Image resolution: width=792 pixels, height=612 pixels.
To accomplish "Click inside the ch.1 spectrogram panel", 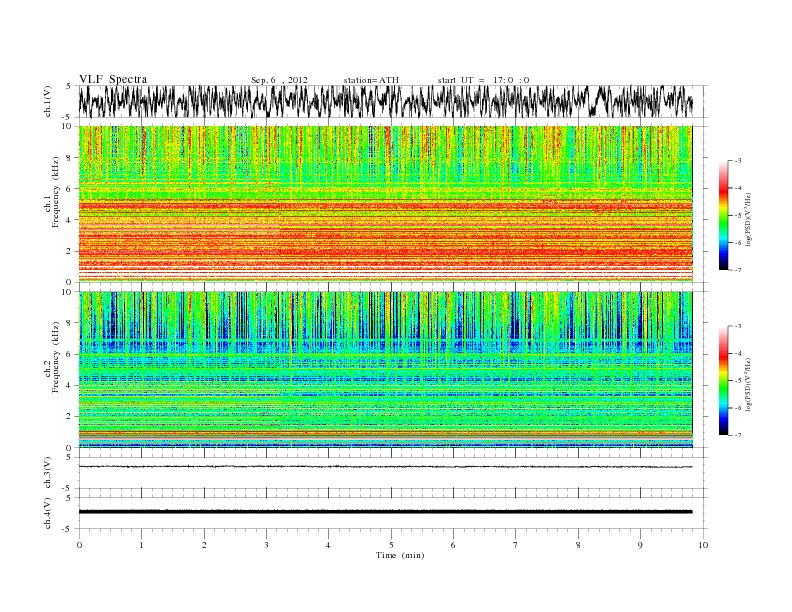I will pos(385,204).
